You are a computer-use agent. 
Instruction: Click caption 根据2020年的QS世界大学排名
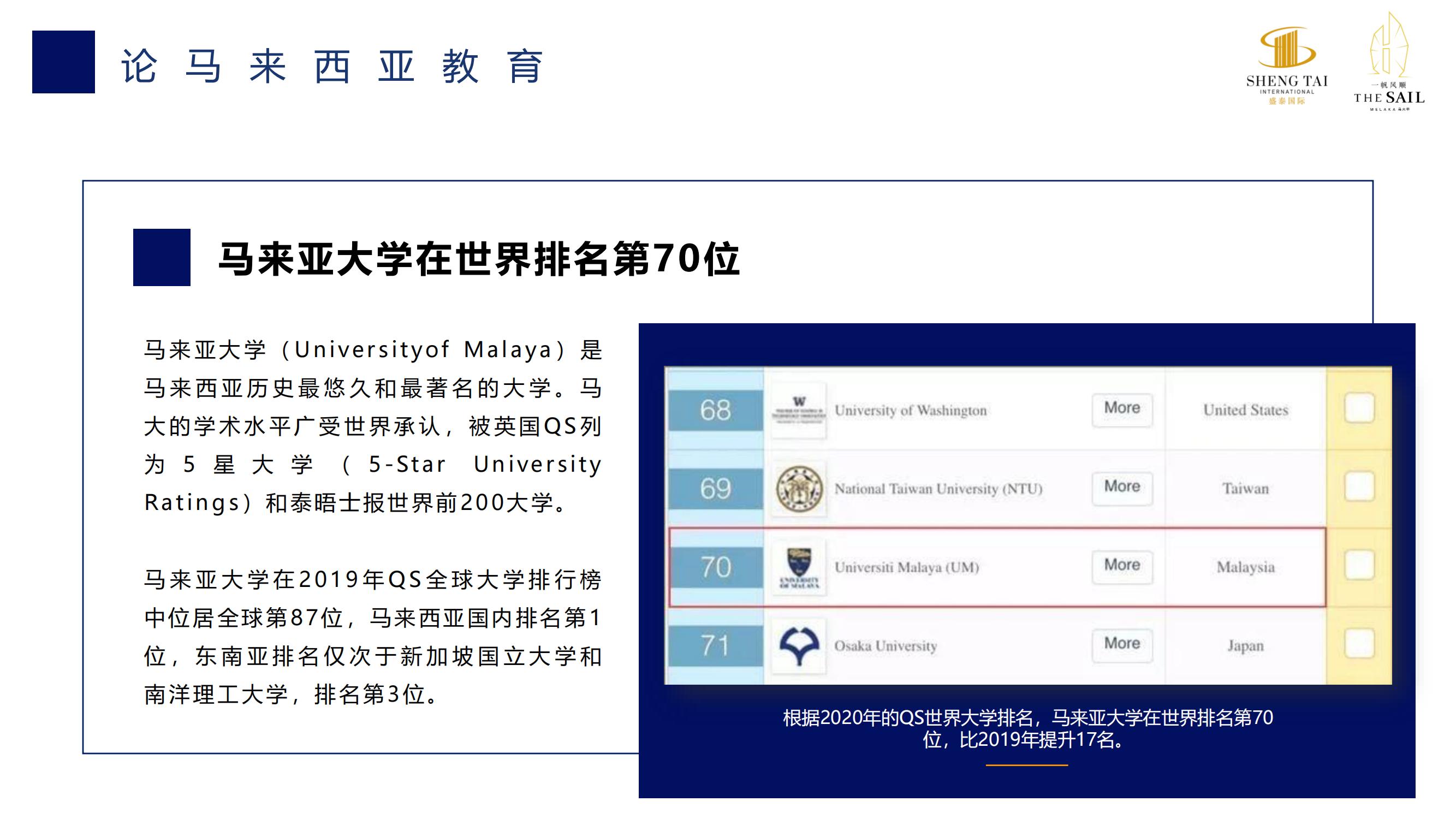(1027, 728)
